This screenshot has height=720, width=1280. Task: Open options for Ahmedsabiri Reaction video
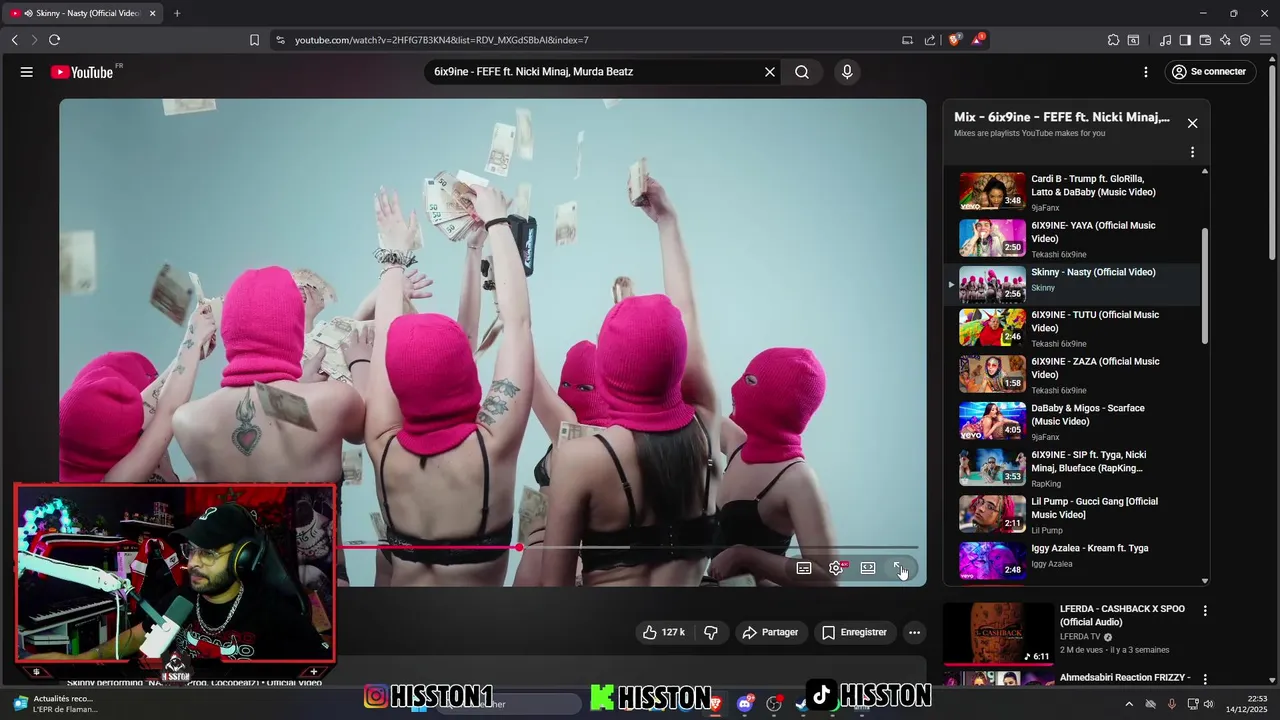tap(1205, 679)
